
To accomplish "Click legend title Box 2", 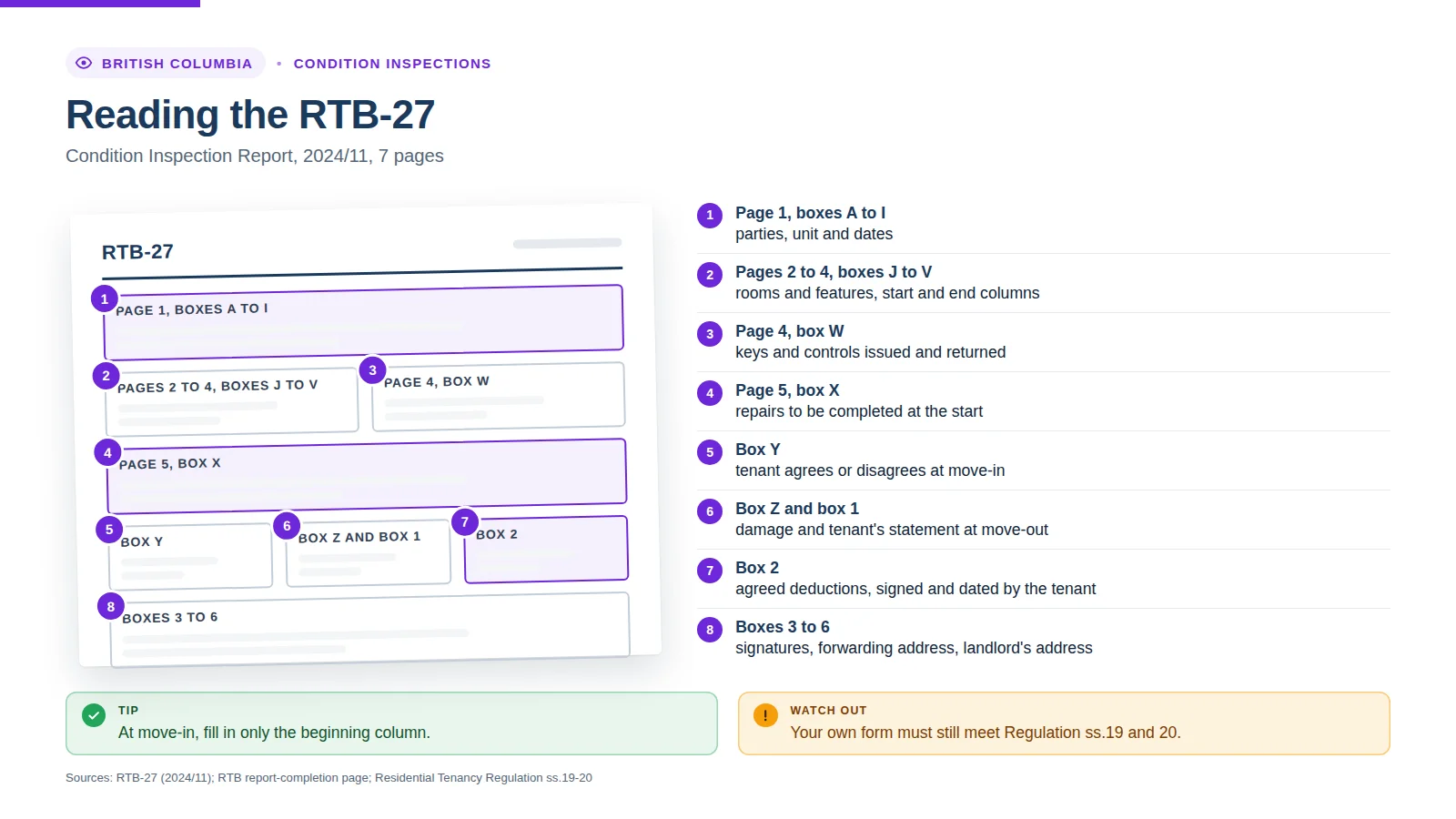I will (757, 568).
